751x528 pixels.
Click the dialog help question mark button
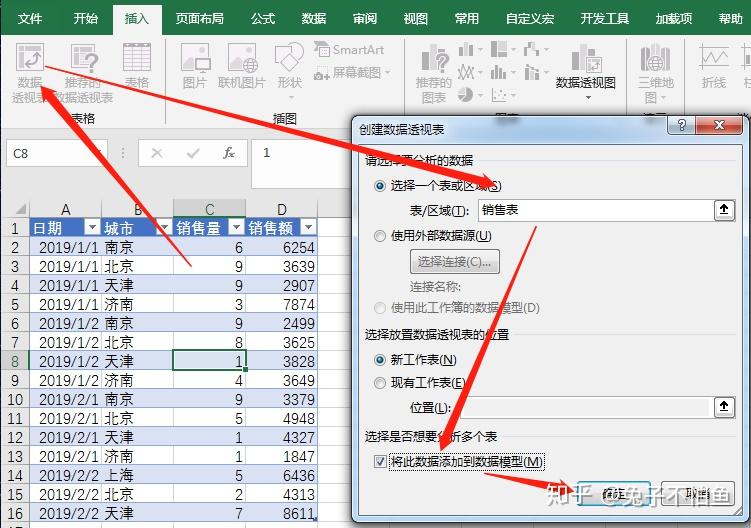(x=682, y=125)
